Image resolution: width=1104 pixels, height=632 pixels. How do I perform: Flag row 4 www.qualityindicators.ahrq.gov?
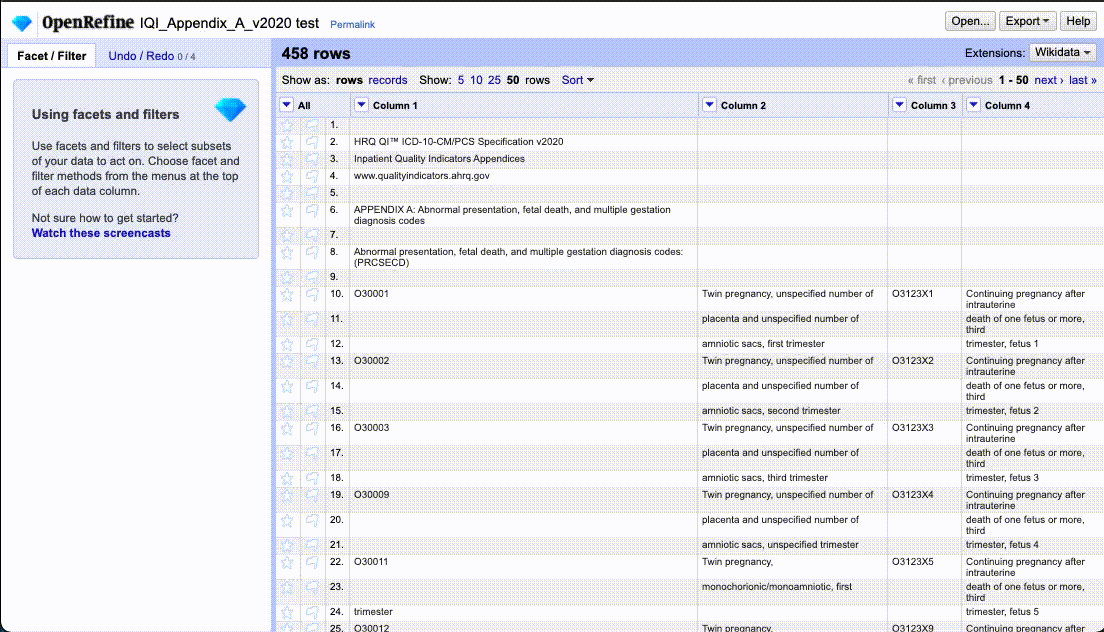pos(312,176)
